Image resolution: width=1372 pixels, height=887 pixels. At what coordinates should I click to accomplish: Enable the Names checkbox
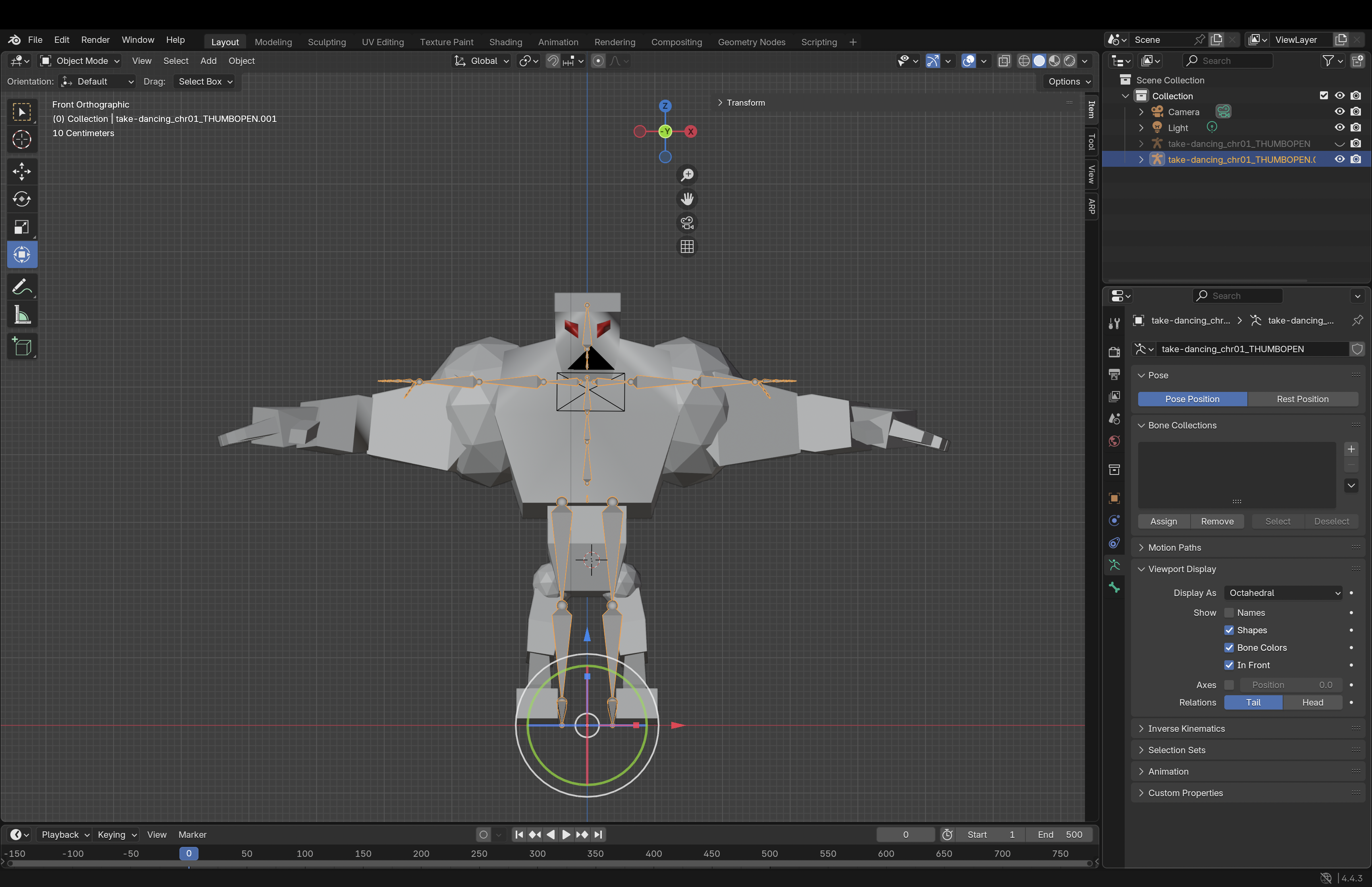pos(1229,613)
